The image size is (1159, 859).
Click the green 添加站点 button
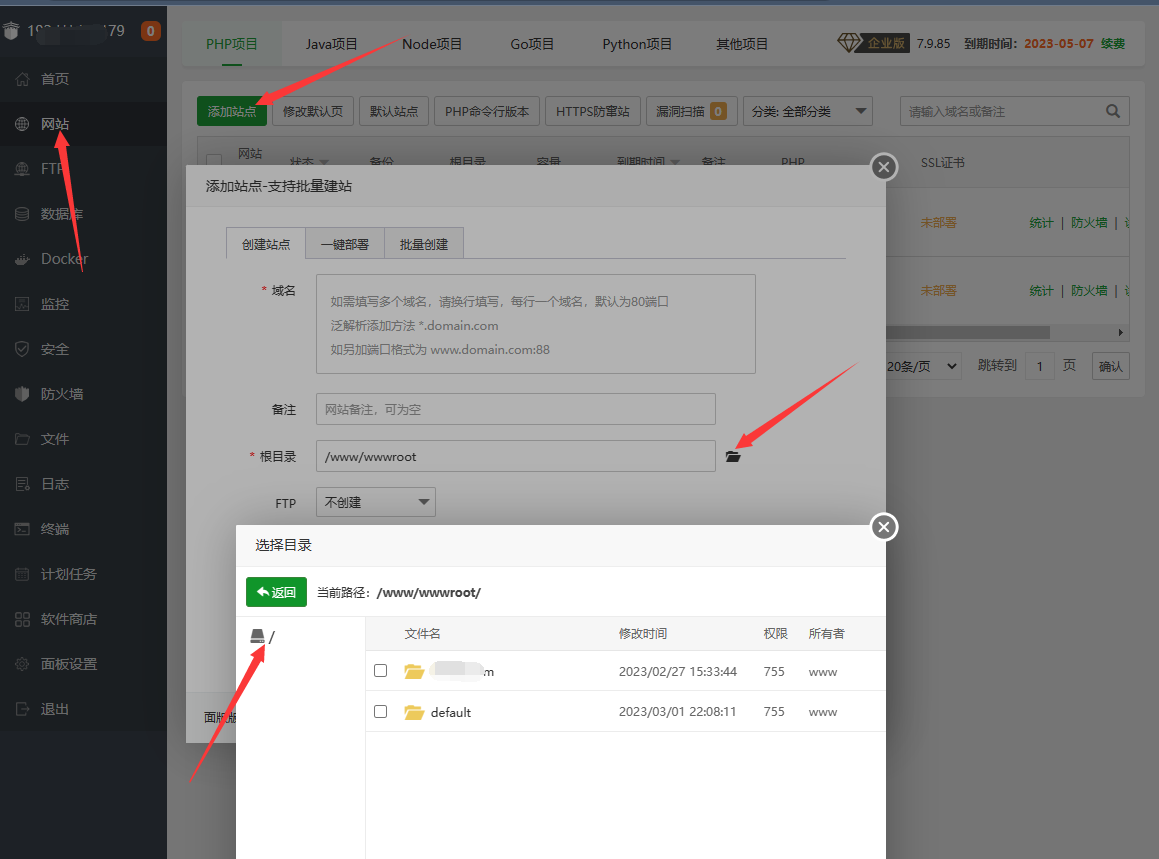coord(231,112)
